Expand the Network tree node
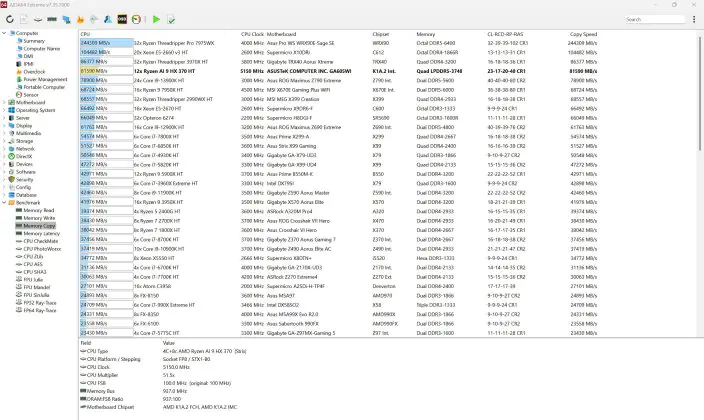This screenshot has height=420, width=704. (4, 149)
